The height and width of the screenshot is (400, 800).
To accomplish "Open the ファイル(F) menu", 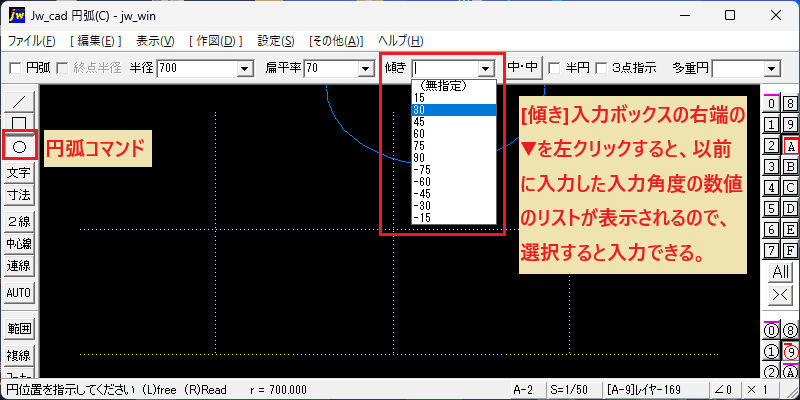I will (32, 41).
